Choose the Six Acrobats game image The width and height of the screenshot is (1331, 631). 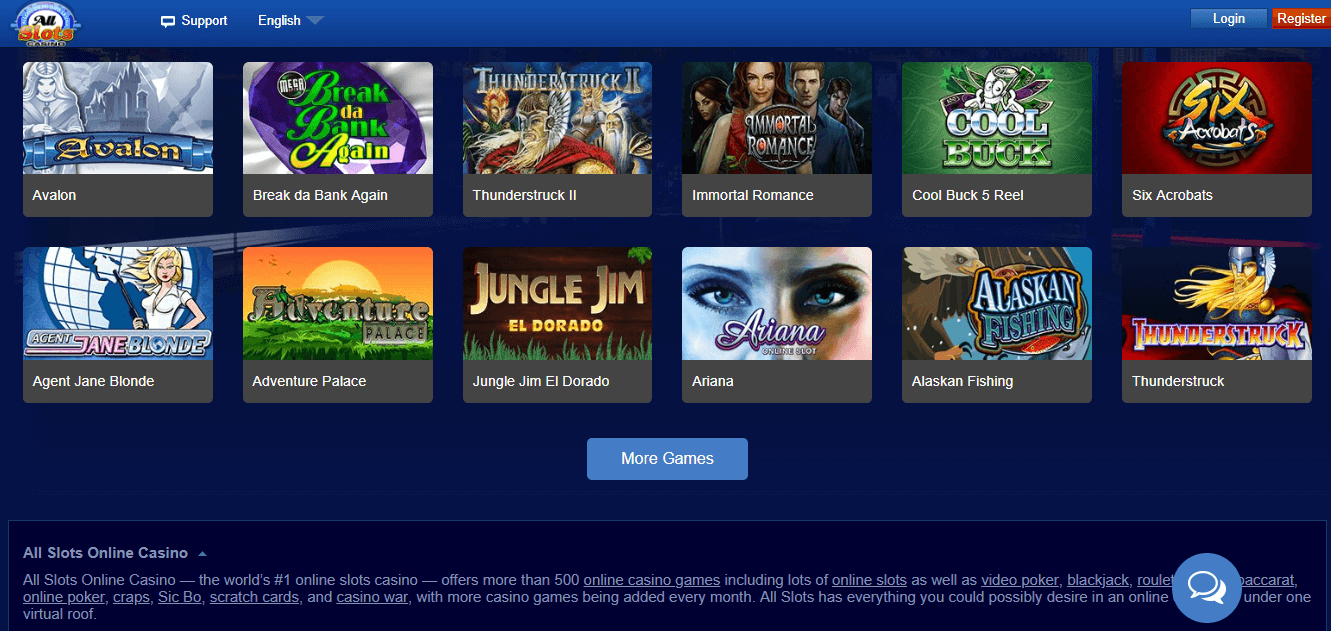coord(1217,118)
